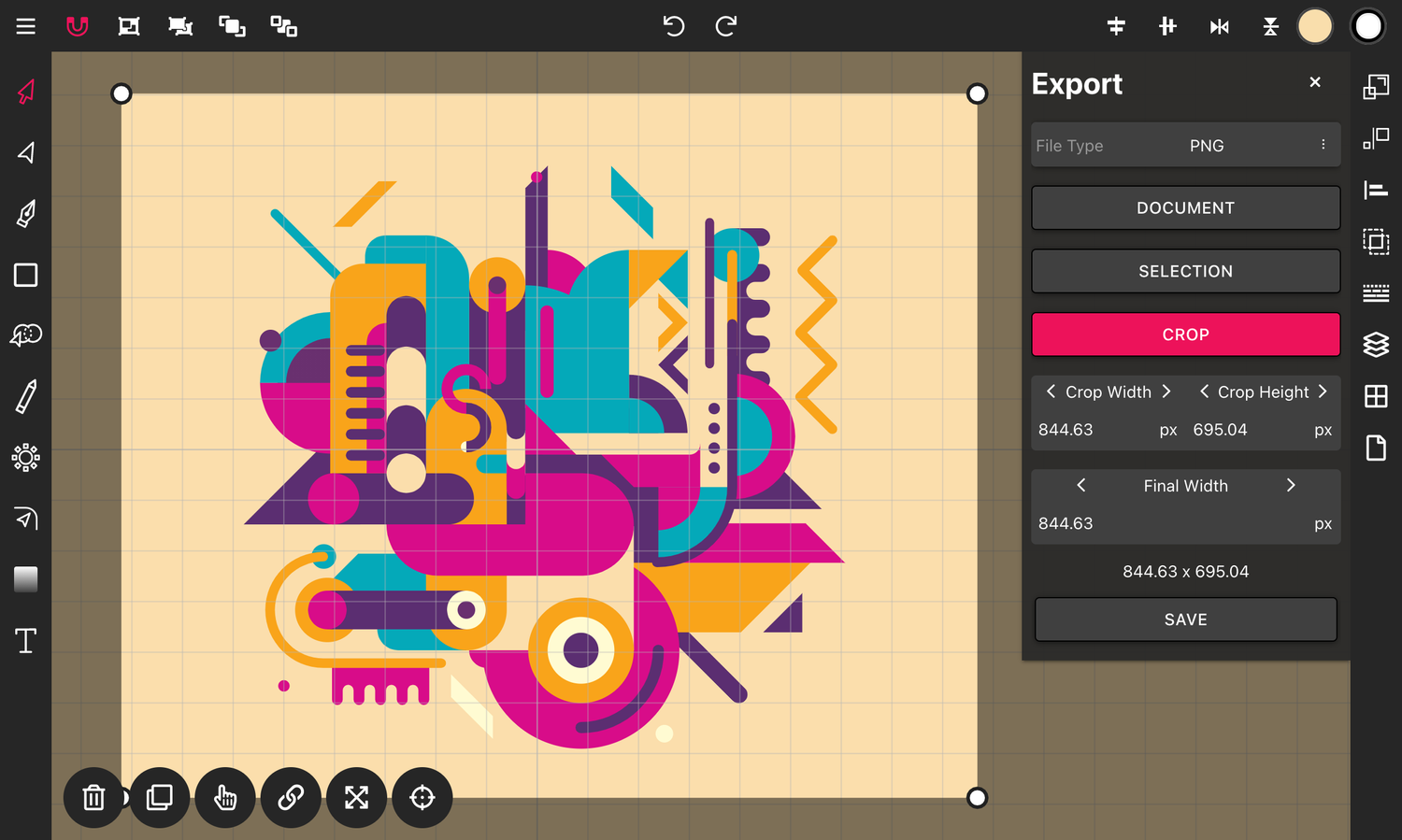This screenshot has height=840, width=1402.
Task: Flip the selection horizontally
Action: tap(1219, 26)
